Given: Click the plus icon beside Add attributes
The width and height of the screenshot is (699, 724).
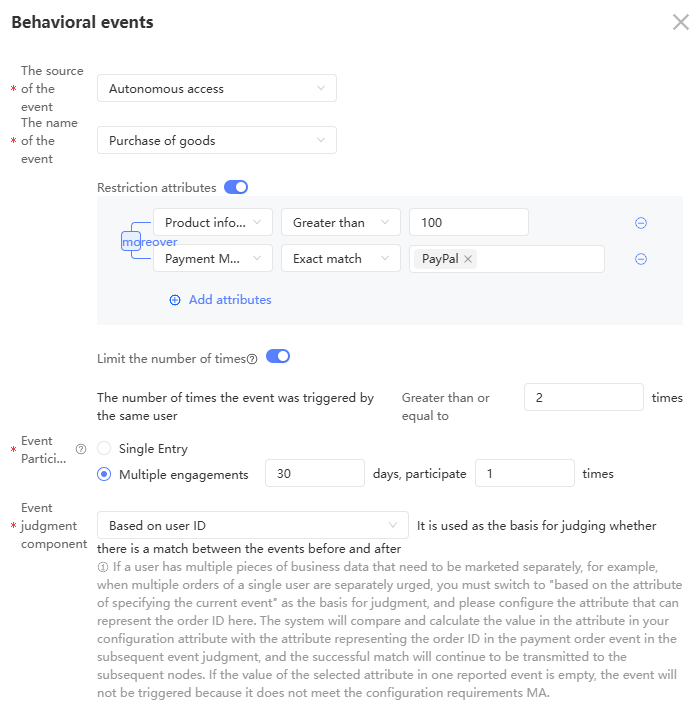Looking at the screenshot, I should tap(175, 300).
